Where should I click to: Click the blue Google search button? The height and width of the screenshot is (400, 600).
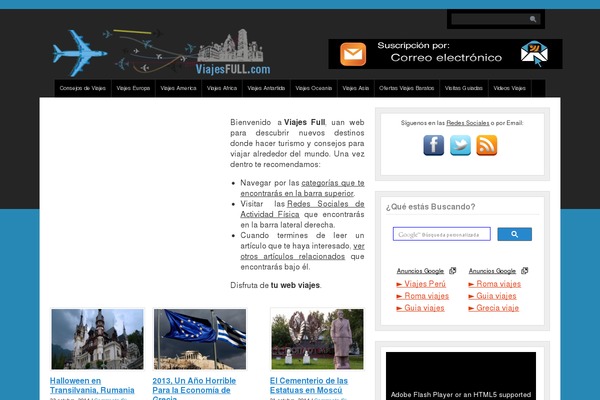point(514,234)
